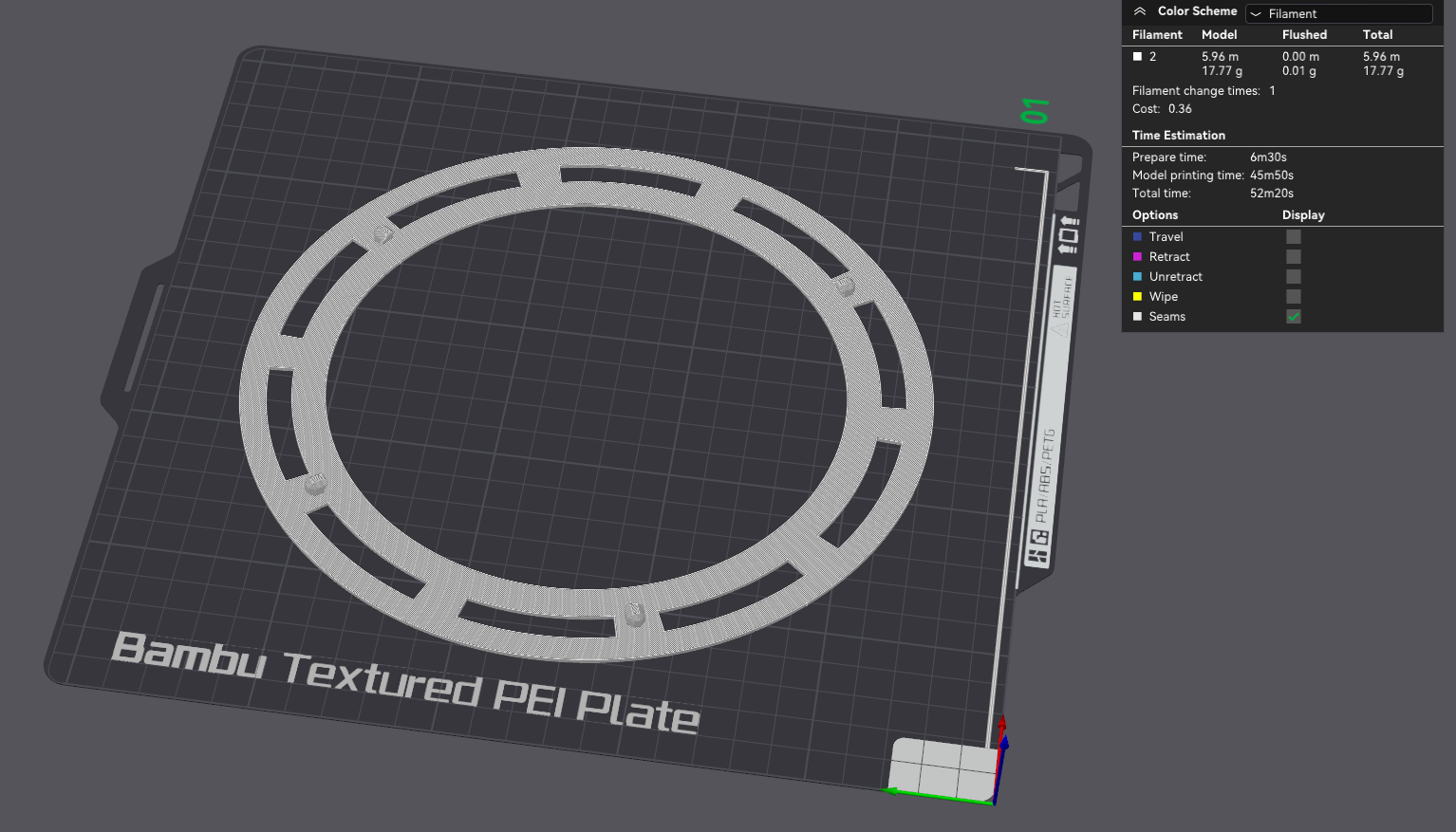
Task: Click the small arrow inside Filament combo box
Action: coord(1256,14)
